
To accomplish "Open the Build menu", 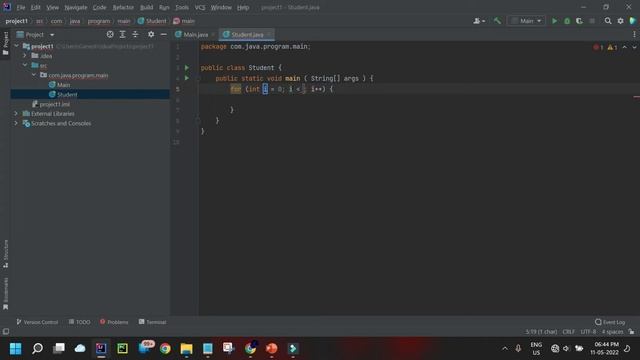I will 146,7.
